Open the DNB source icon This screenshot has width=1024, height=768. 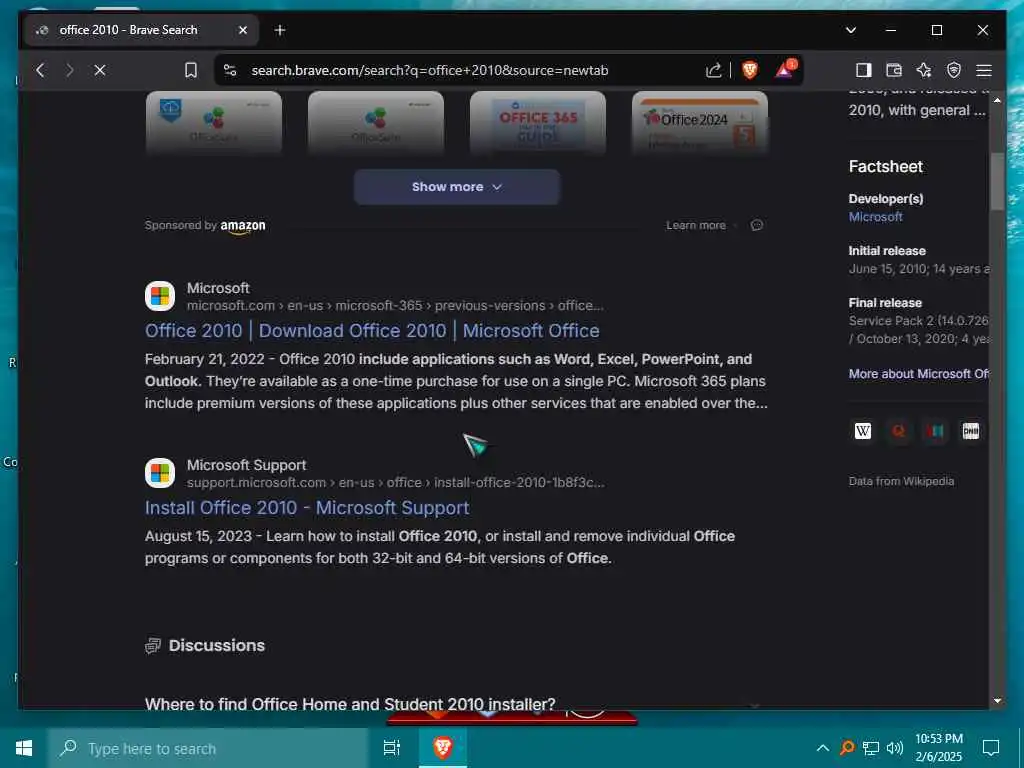[970, 431]
